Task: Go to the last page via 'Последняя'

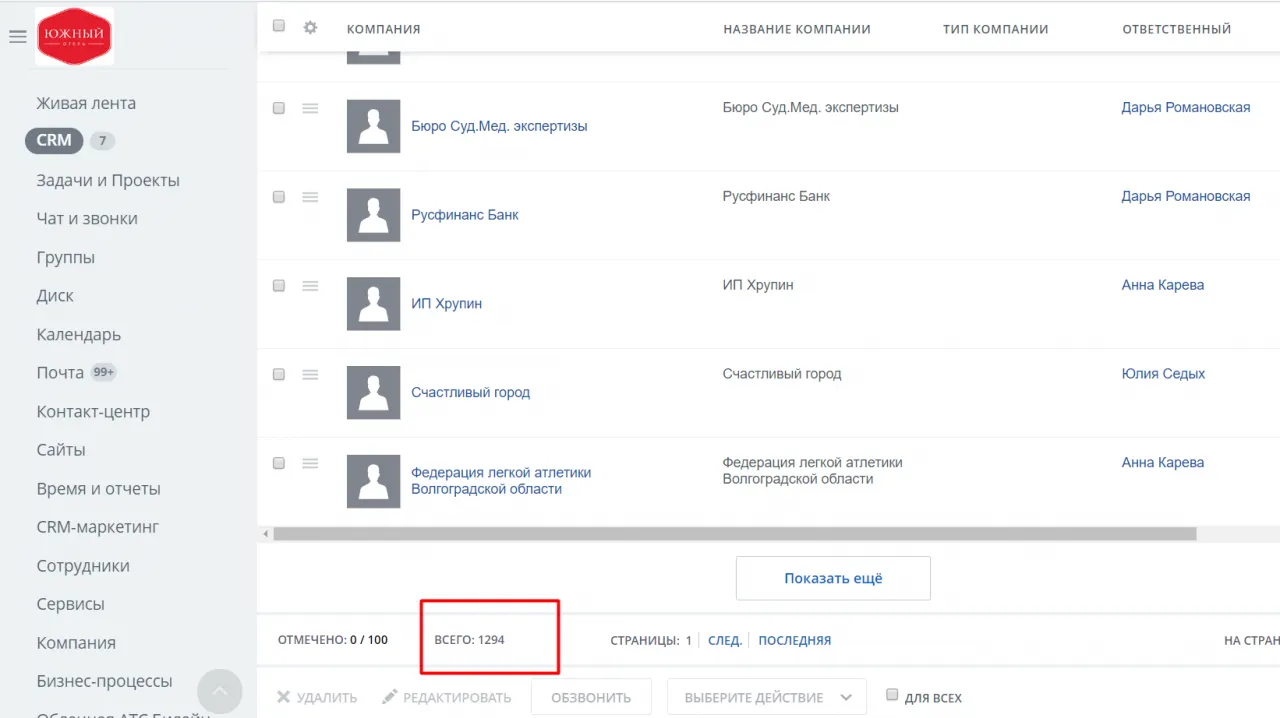Action: click(794, 640)
